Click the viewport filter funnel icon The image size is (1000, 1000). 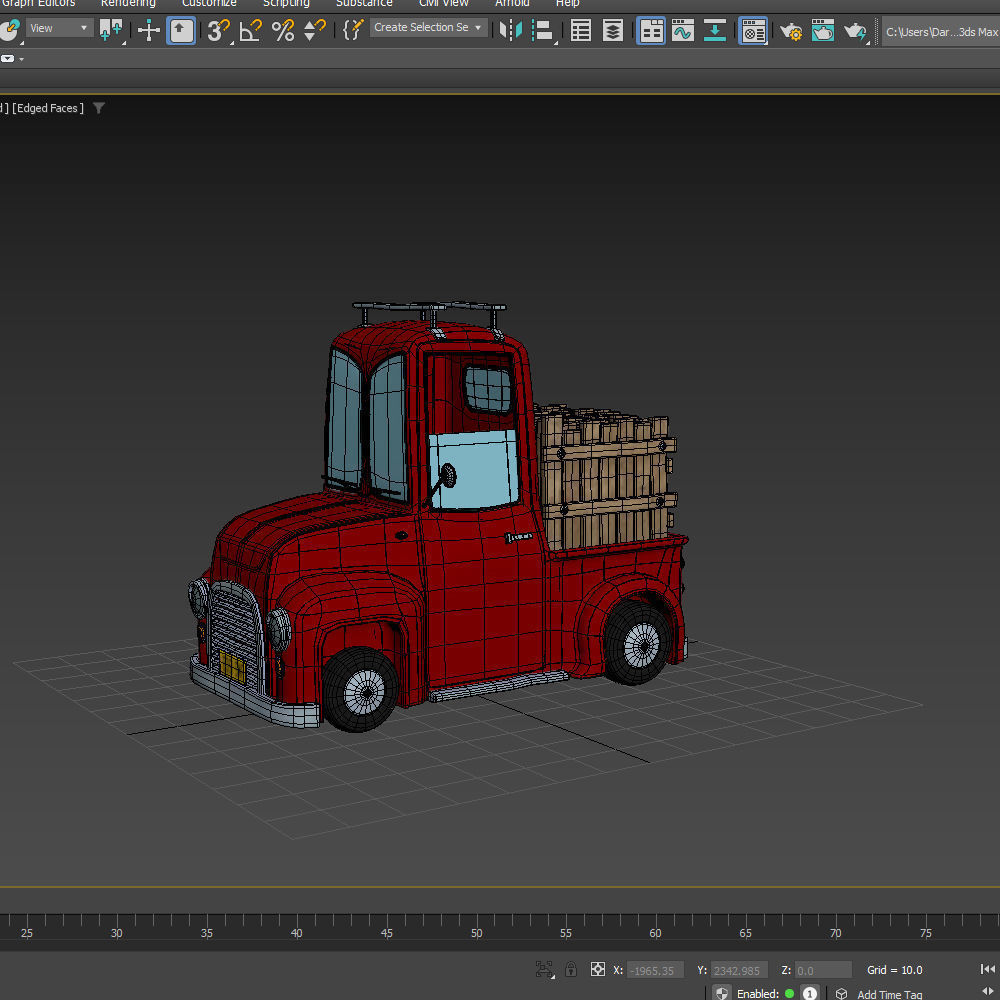(x=99, y=108)
